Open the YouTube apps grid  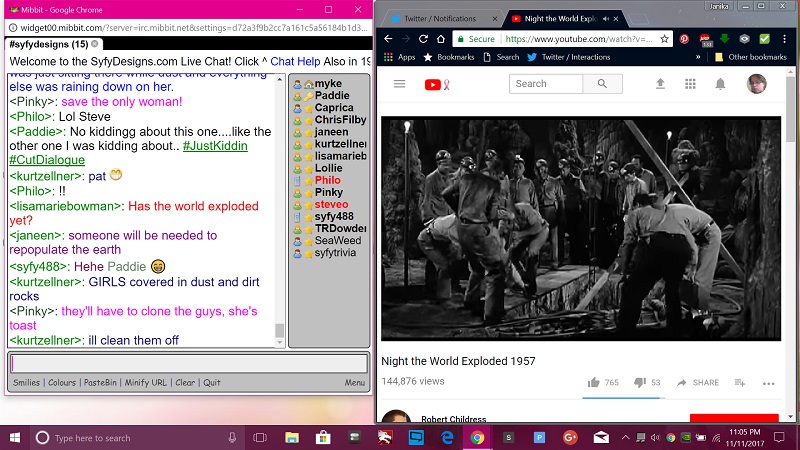690,84
